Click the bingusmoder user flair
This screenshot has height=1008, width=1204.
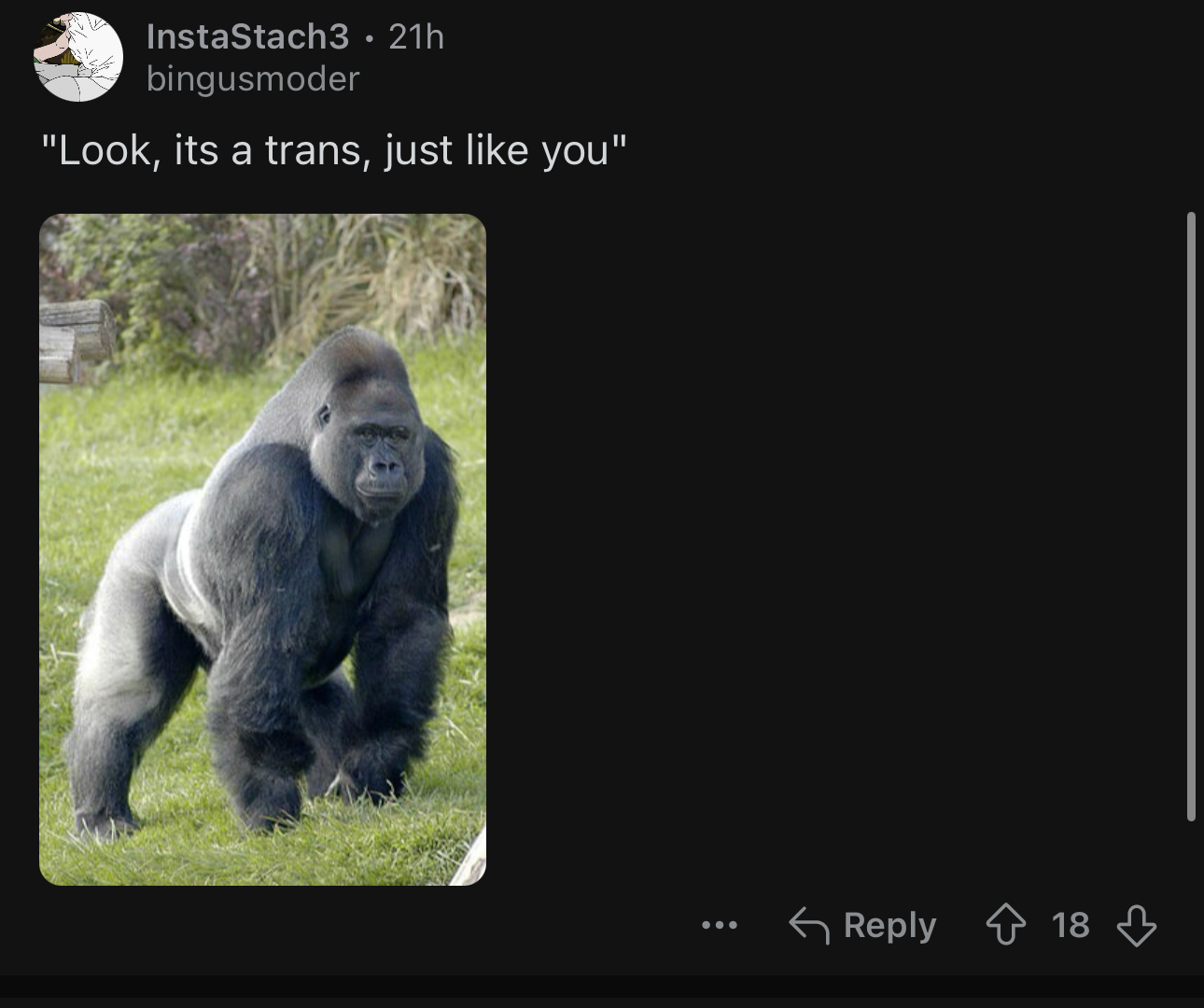253,78
